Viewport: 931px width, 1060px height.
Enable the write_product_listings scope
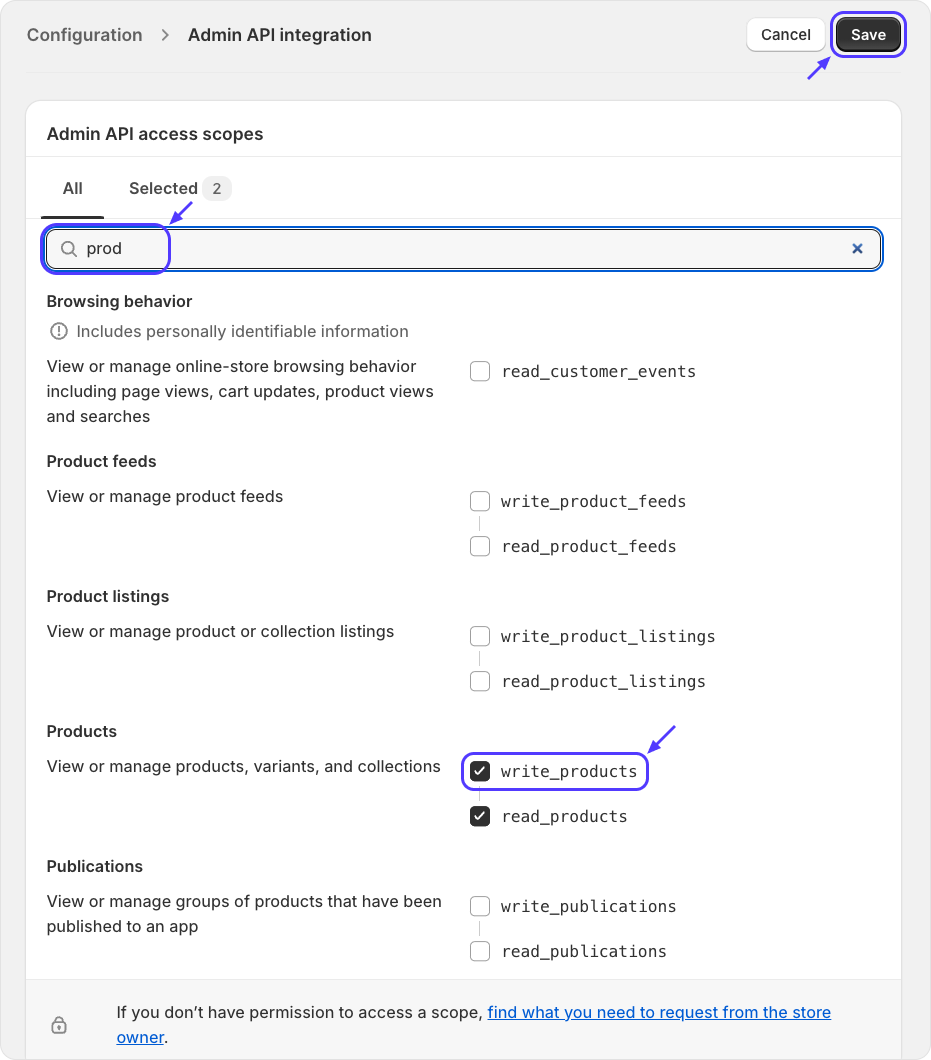tap(480, 636)
